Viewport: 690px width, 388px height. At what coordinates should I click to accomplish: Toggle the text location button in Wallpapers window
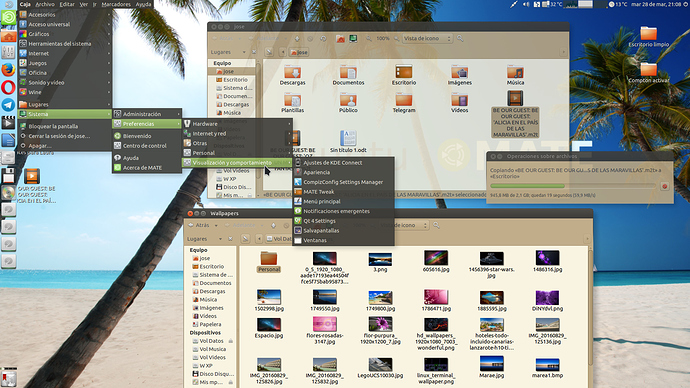(245, 239)
